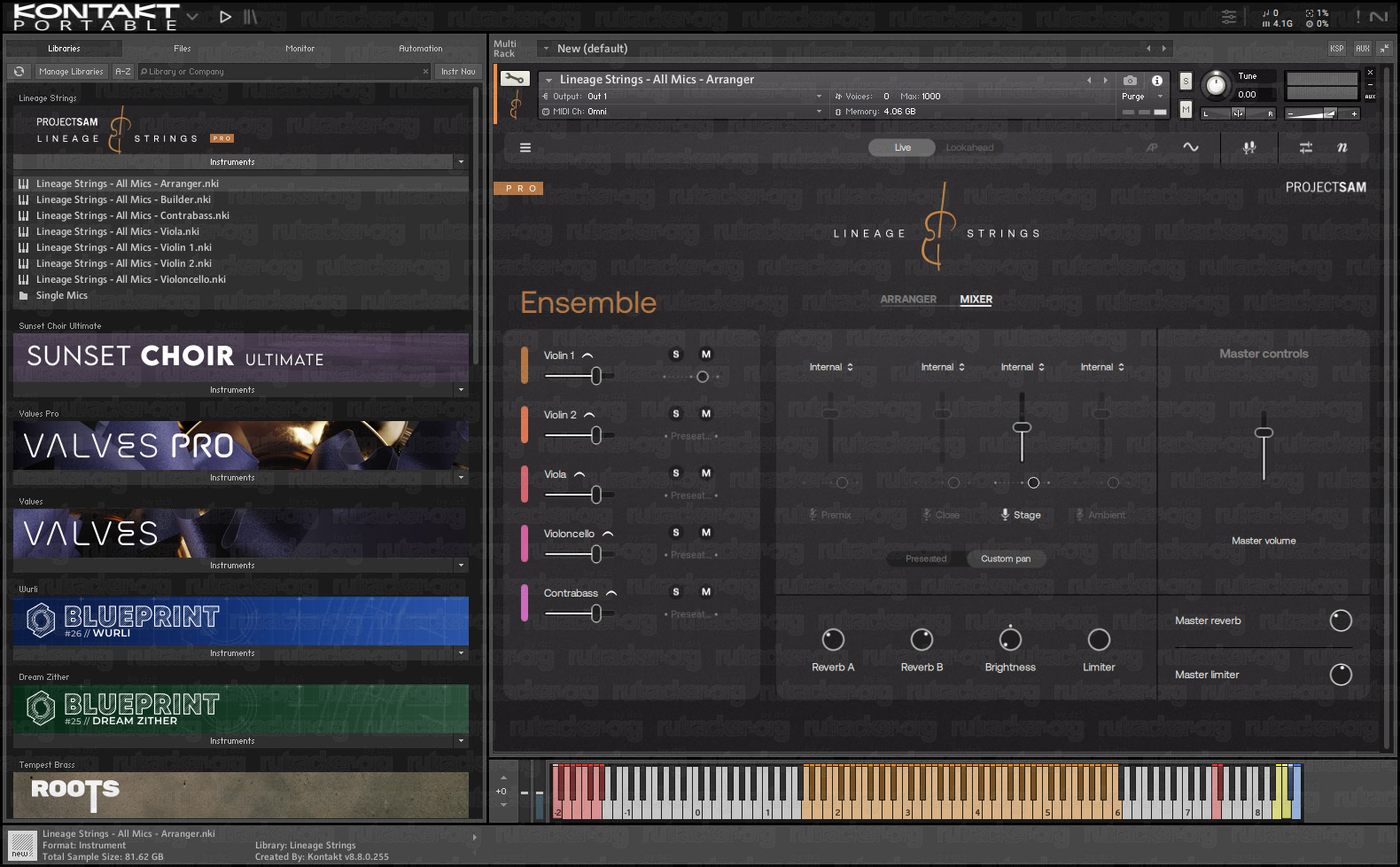
Task: Solo the instrument in rack header
Action: 1186,82
